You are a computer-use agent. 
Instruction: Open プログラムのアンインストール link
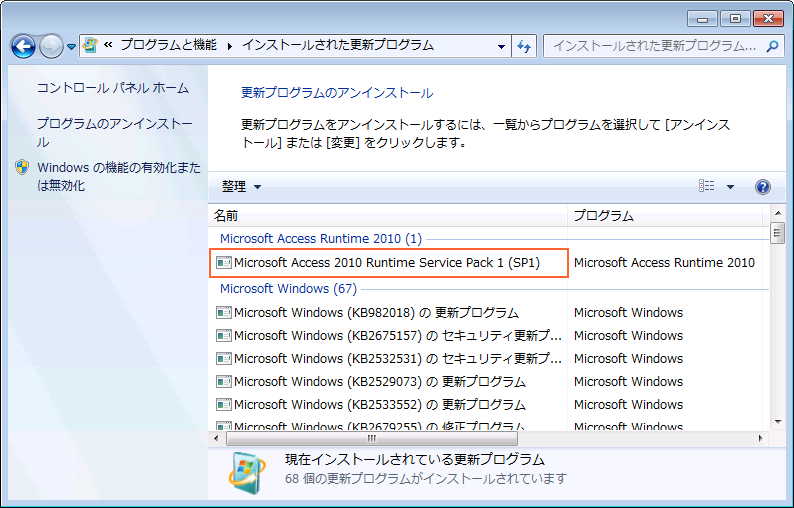114,133
